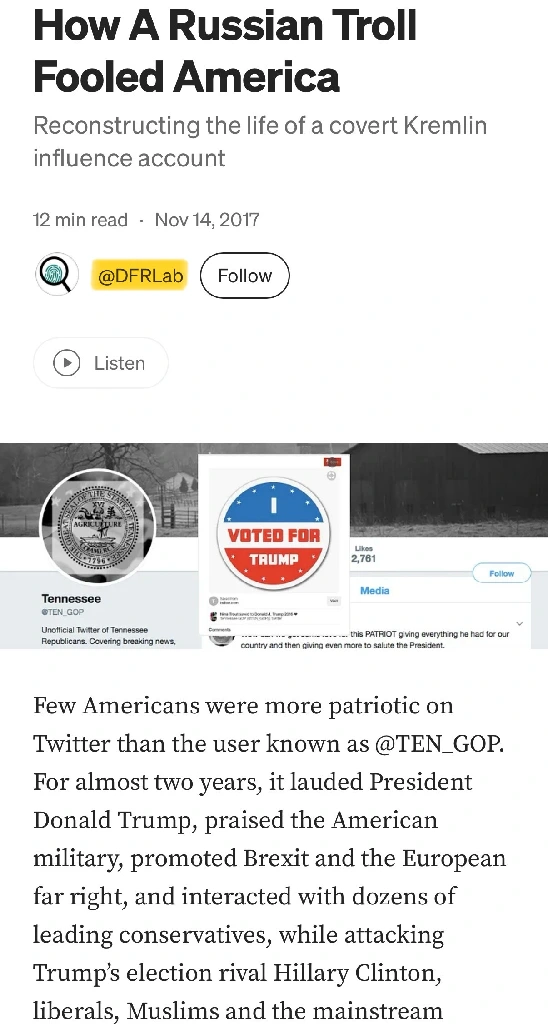
Task: Click the red Save button on the pin
Action: [x=332, y=462]
